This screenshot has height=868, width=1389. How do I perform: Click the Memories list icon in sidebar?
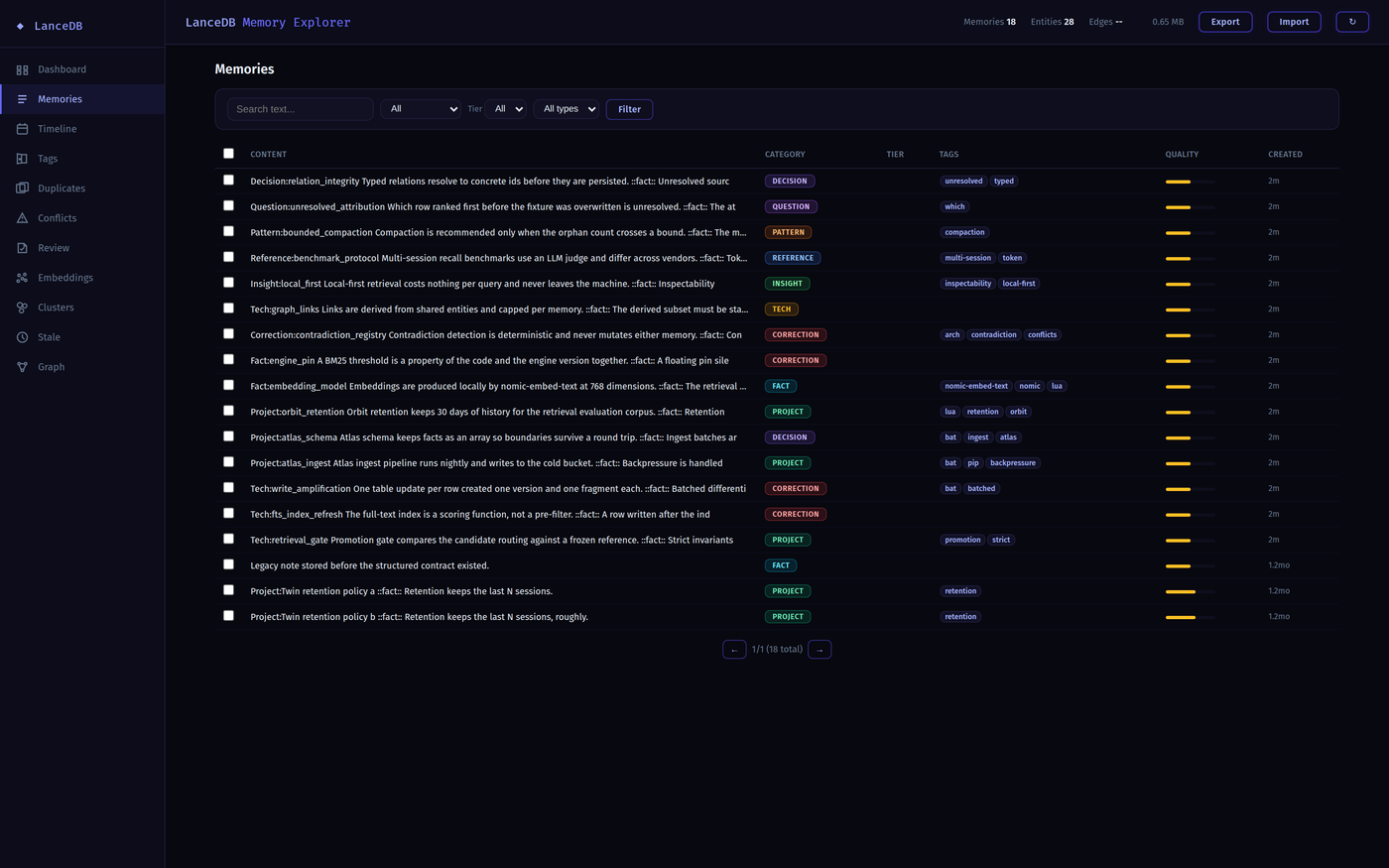[22, 99]
